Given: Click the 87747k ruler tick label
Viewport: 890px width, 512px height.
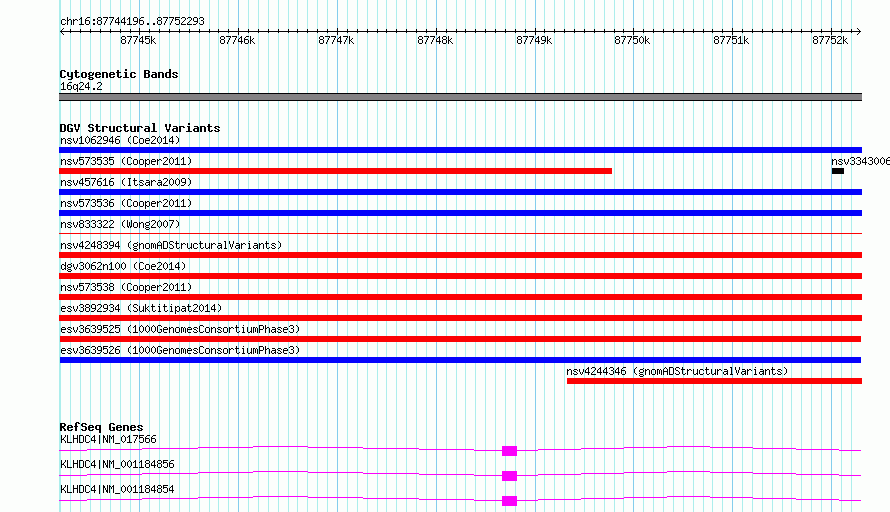Looking at the screenshot, I should pyautogui.click(x=336, y=40).
